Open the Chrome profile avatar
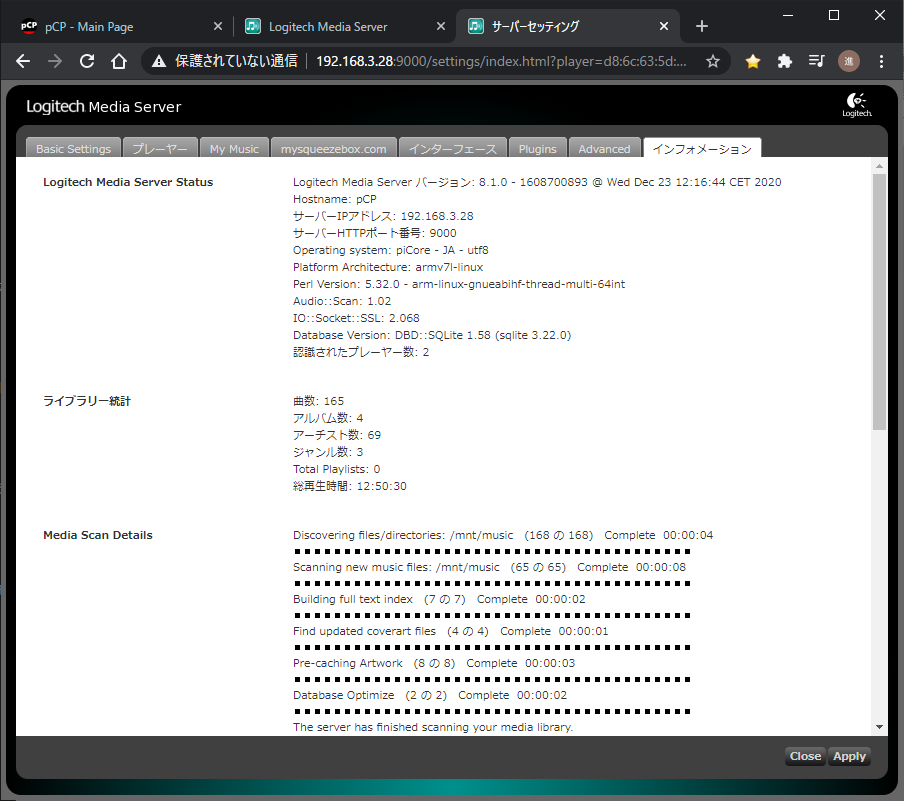The height and width of the screenshot is (801, 904). 849,61
